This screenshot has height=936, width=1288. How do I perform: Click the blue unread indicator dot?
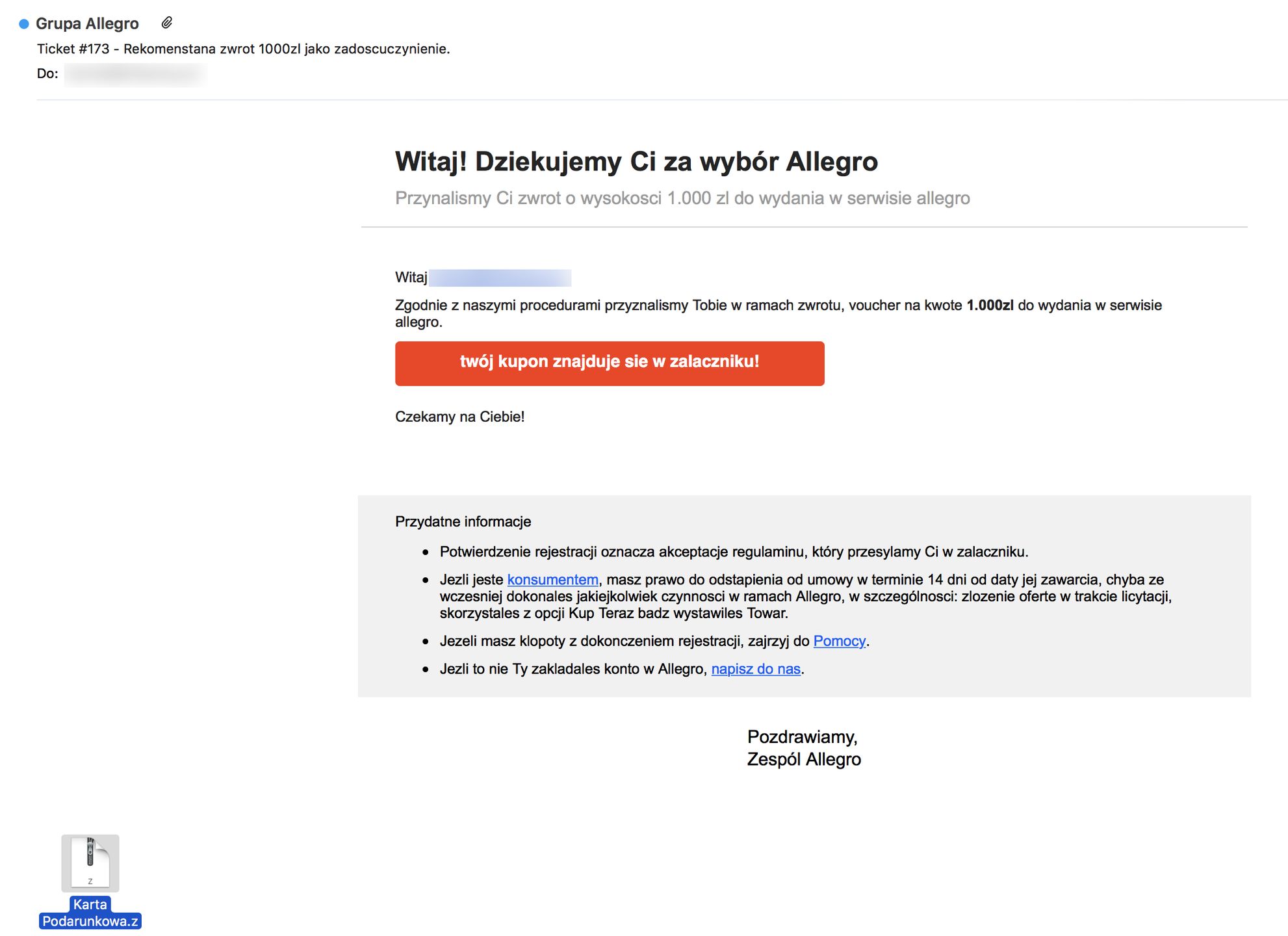(24, 24)
